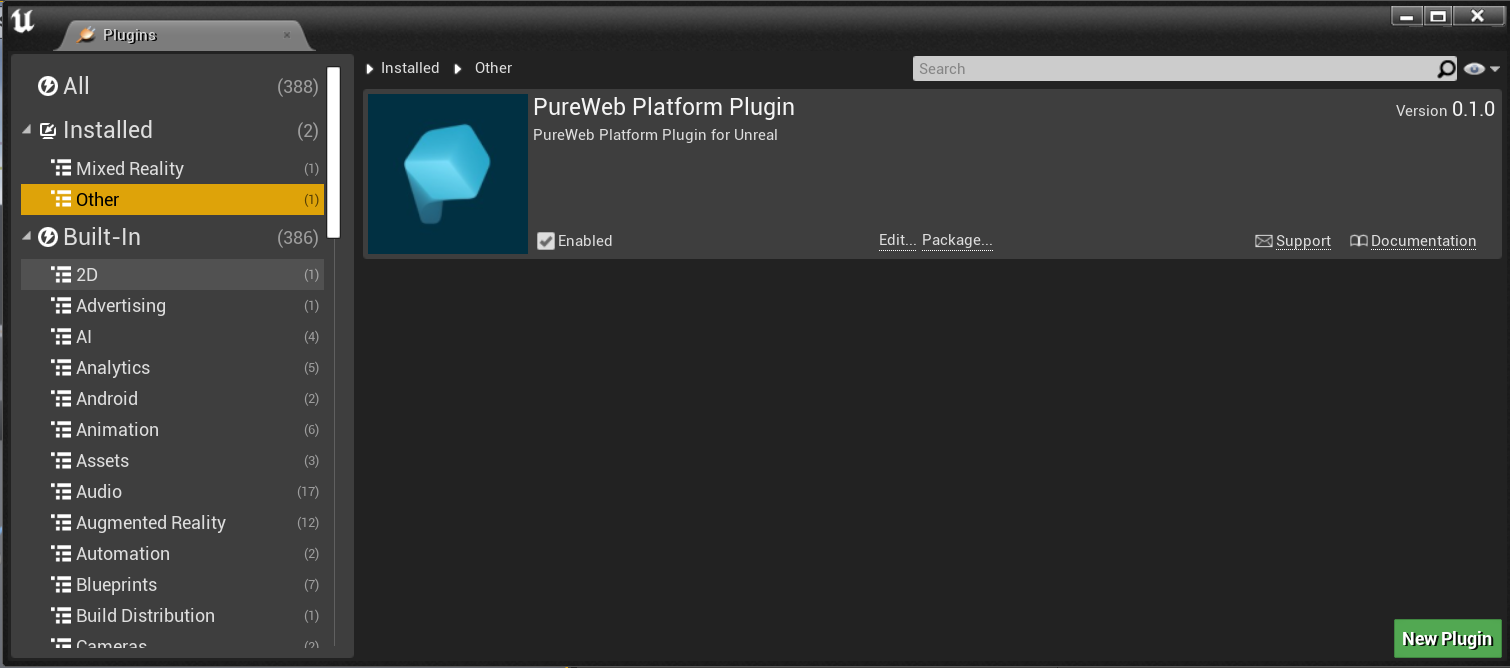Click the Plugins tab plug icon

[x=86, y=35]
